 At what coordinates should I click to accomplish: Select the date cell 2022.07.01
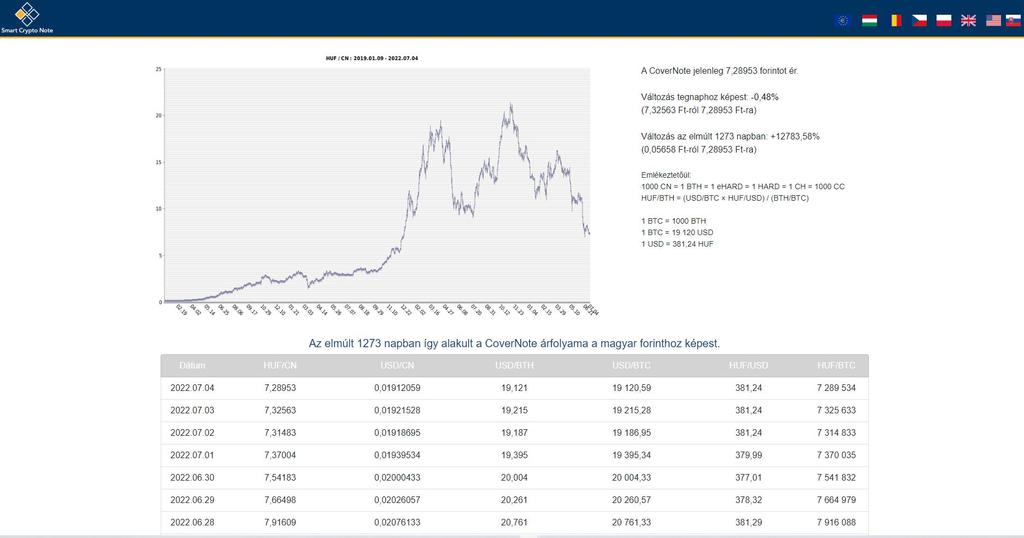click(192, 455)
